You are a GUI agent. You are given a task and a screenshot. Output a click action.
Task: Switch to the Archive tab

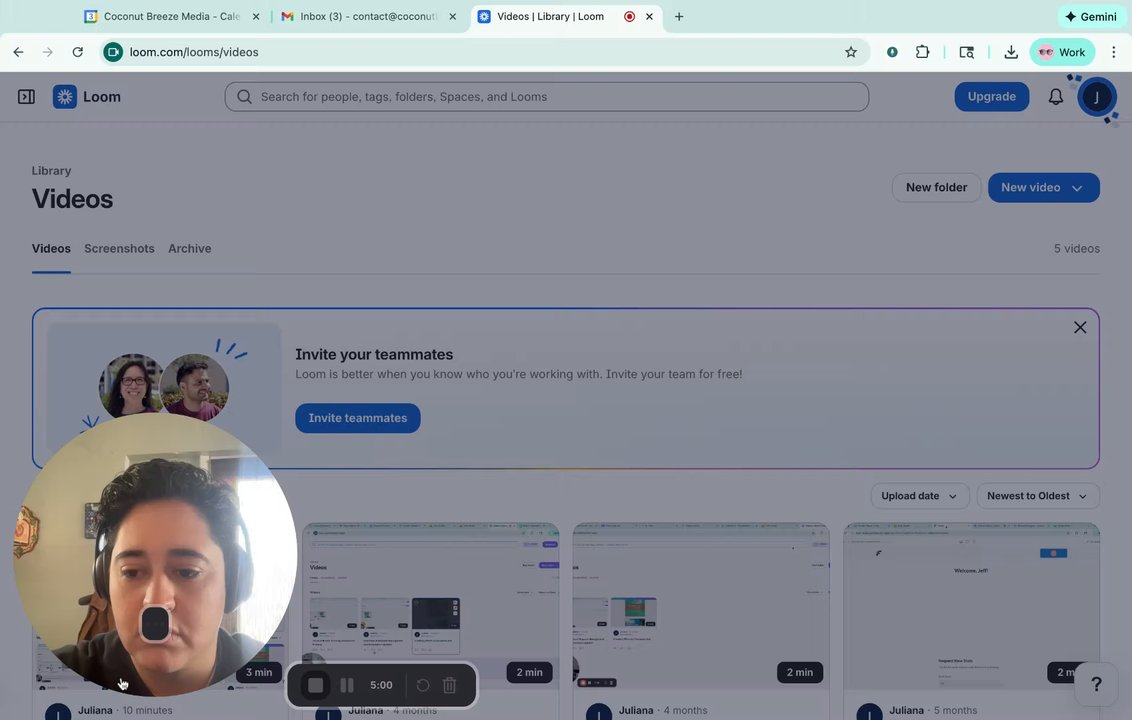pyautogui.click(x=190, y=248)
